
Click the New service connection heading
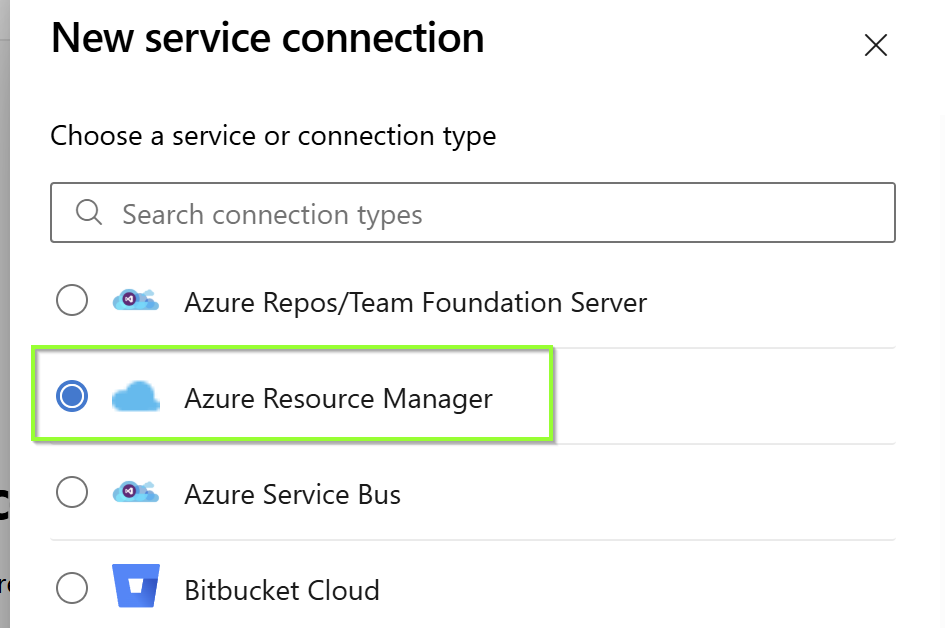pyautogui.click(x=267, y=39)
